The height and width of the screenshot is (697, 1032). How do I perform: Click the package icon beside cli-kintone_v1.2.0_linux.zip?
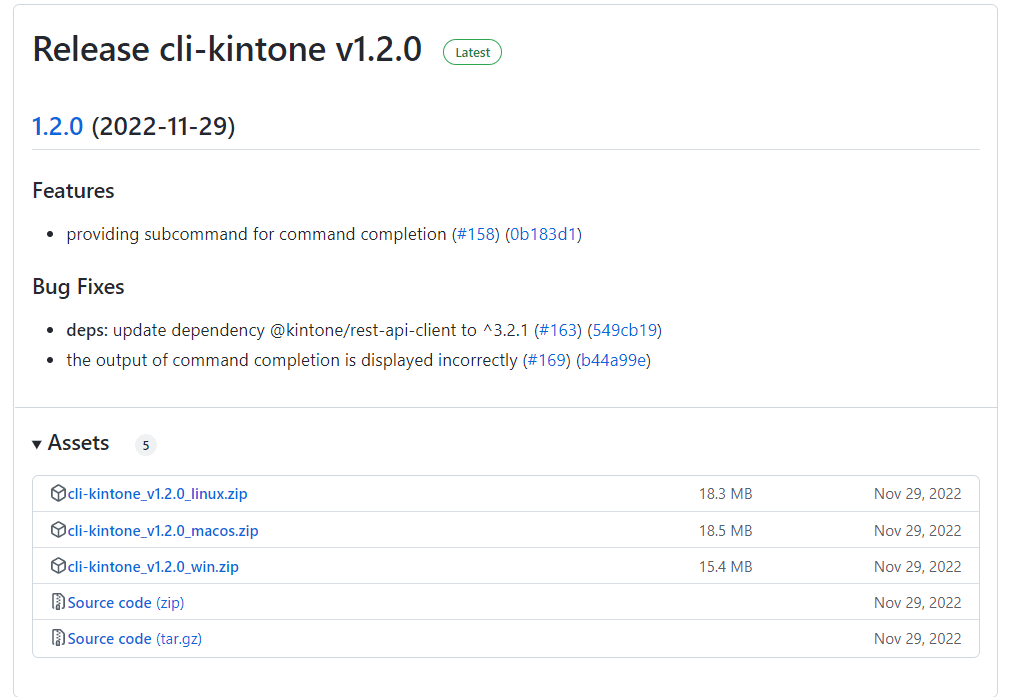58,493
